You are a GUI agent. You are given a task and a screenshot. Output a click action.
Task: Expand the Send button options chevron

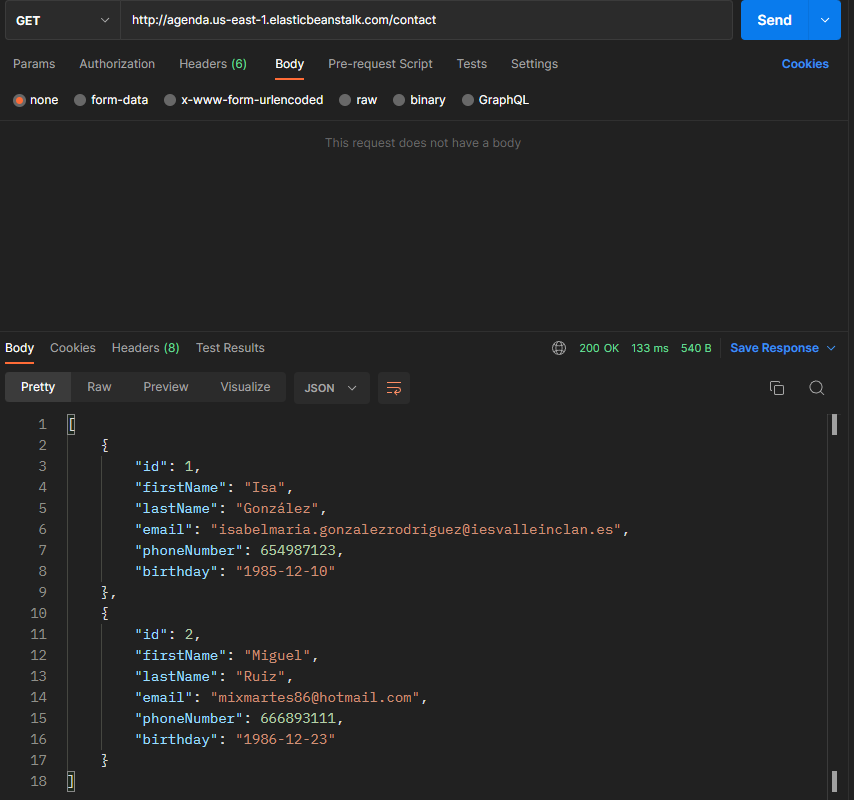coord(824,20)
